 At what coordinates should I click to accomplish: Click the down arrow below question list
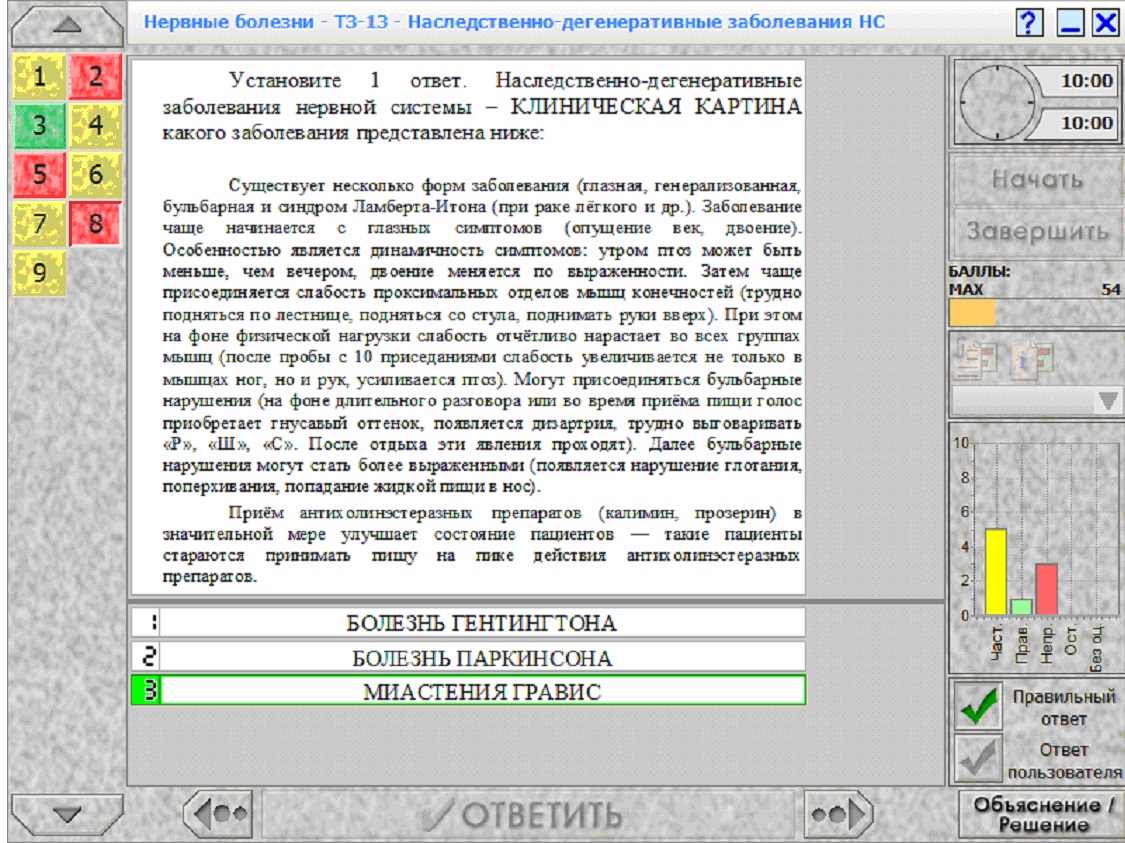click(67, 814)
